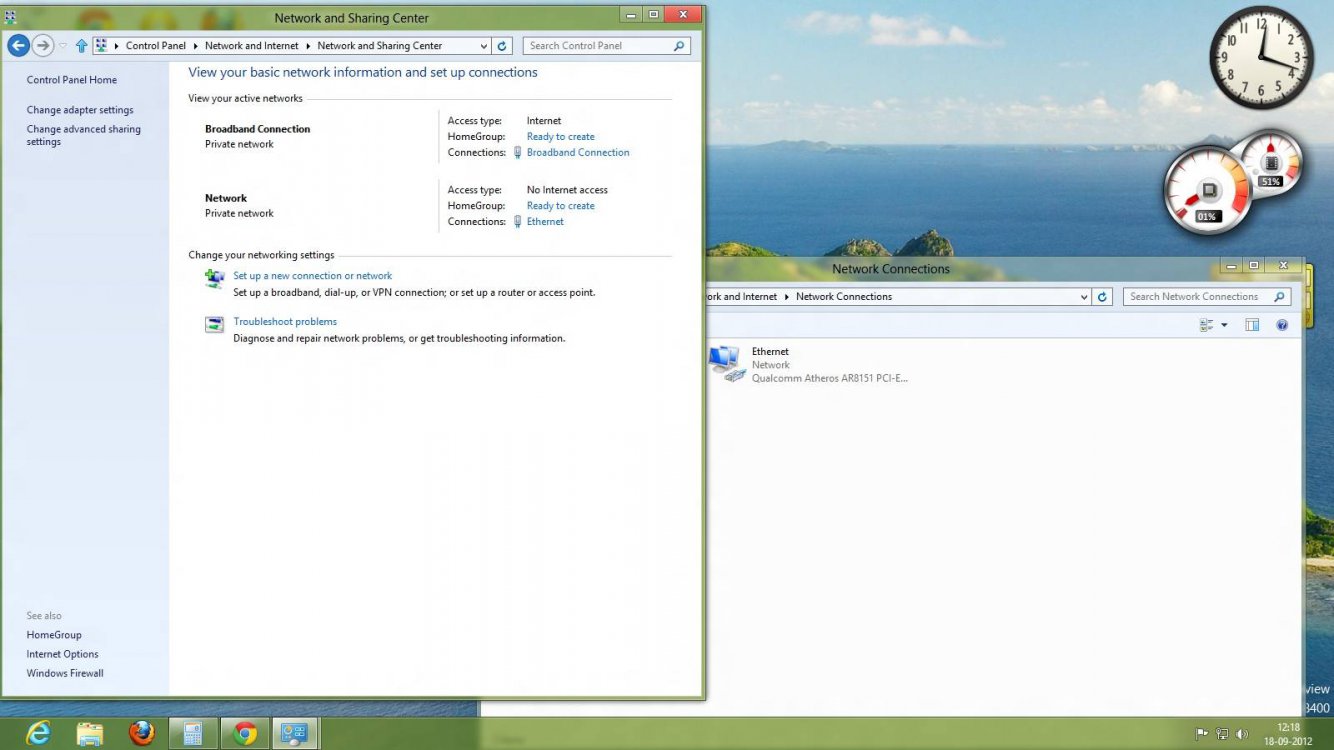Refresh the Network Connections window
1334x750 pixels.
pyautogui.click(x=1103, y=297)
